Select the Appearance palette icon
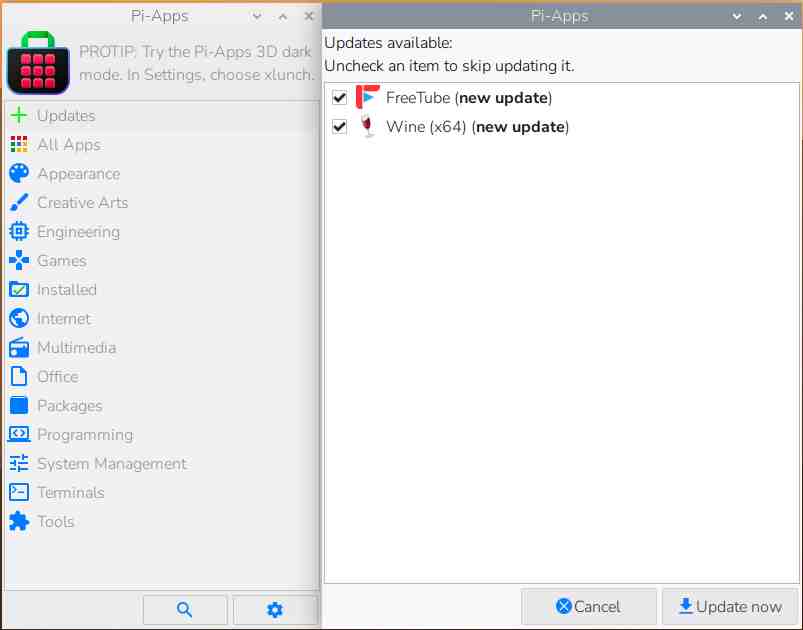803x630 pixels. [x=19, y=174]
